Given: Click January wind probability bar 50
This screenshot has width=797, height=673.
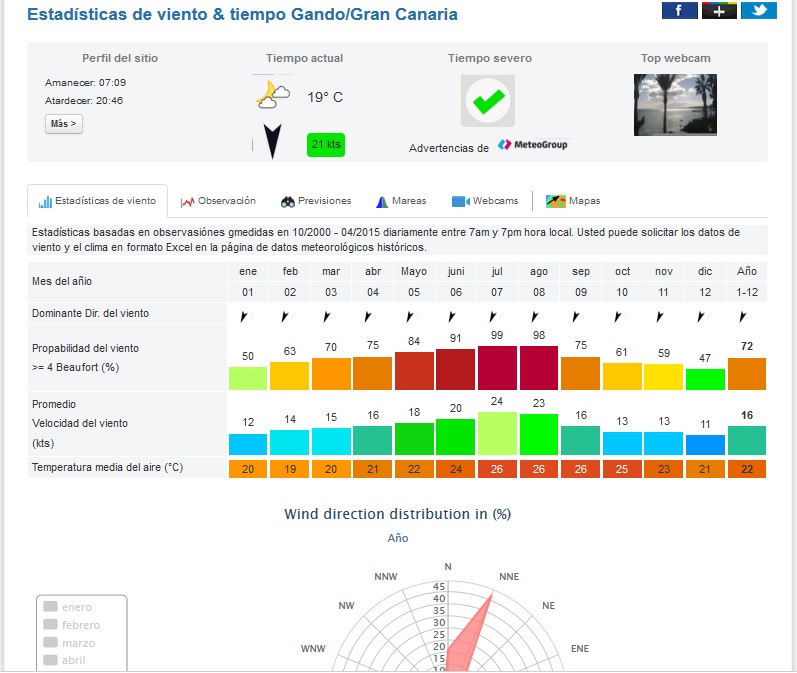Looking at the screenshot, I should coord(248,378).
